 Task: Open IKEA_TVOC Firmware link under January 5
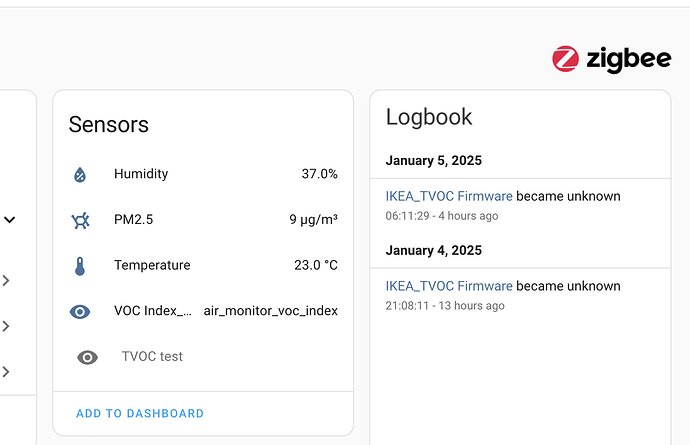(449, 196)
